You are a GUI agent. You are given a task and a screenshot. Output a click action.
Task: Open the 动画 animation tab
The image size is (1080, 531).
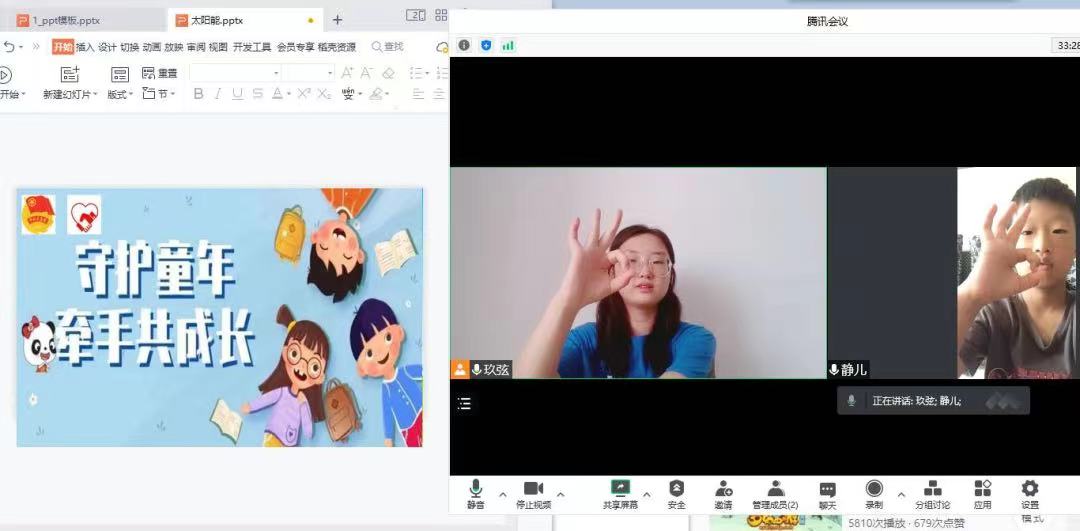[152, 47]
